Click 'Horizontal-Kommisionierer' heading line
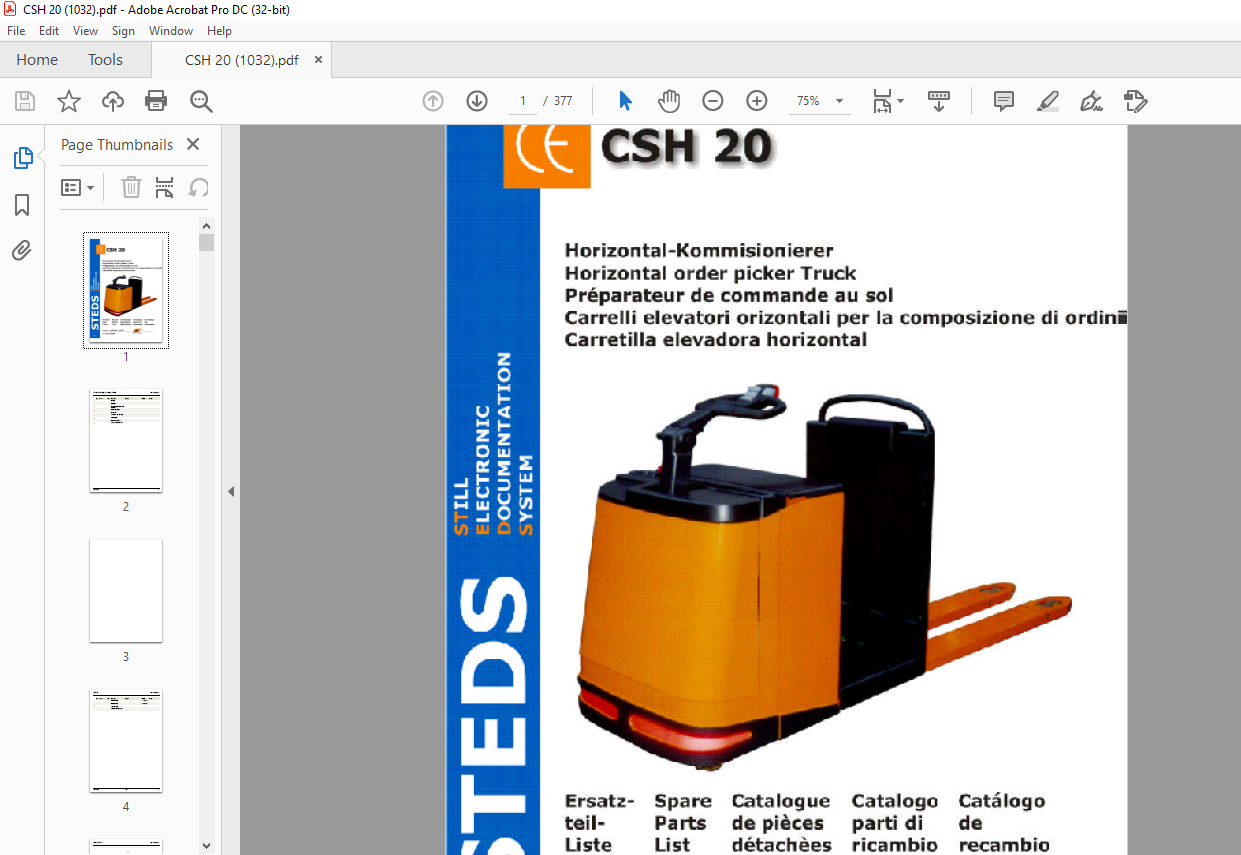The width and height of the screenshot is (1241, 855). [x=699, y=250]
